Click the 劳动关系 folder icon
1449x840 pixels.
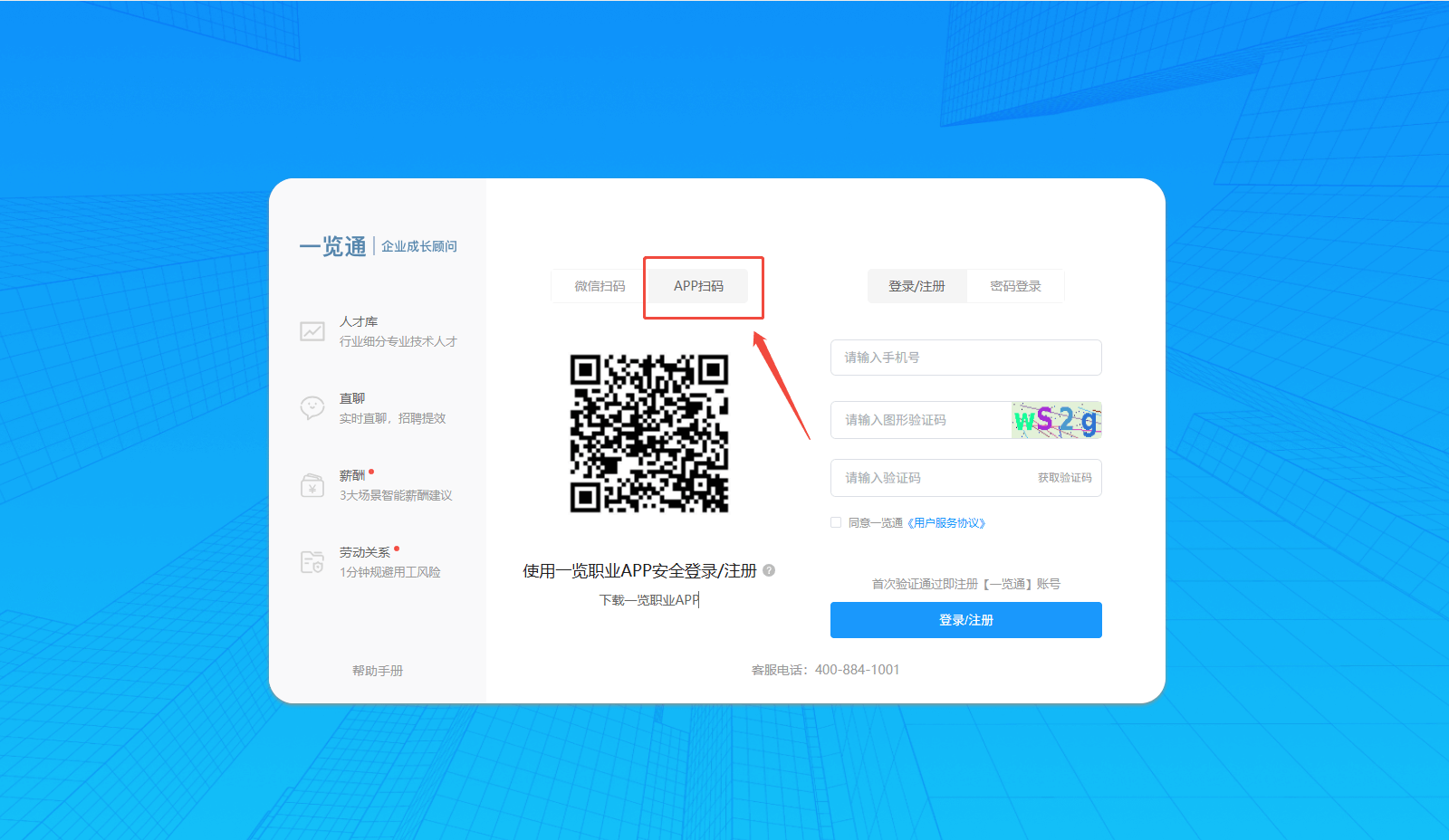click(x=312, y=562)
